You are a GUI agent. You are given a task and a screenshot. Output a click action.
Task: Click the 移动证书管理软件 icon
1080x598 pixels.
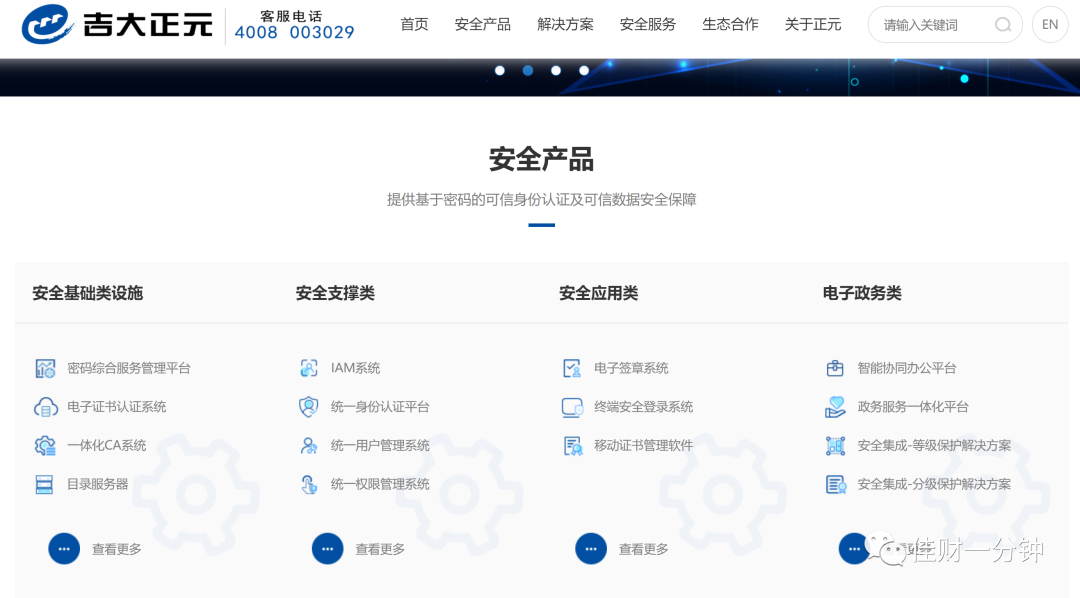(572, 446)
